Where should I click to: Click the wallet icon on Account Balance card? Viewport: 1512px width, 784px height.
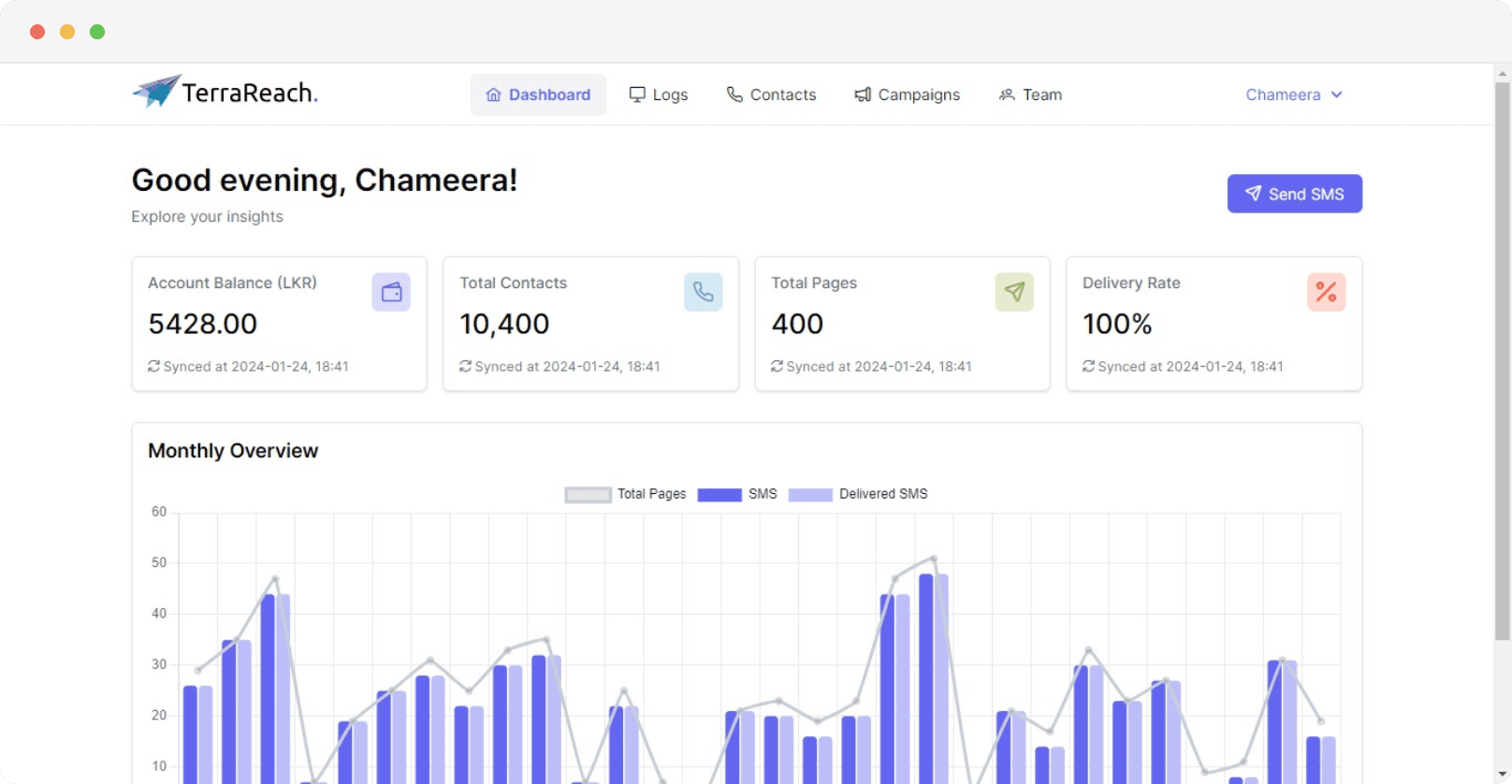tap(391, 293)
